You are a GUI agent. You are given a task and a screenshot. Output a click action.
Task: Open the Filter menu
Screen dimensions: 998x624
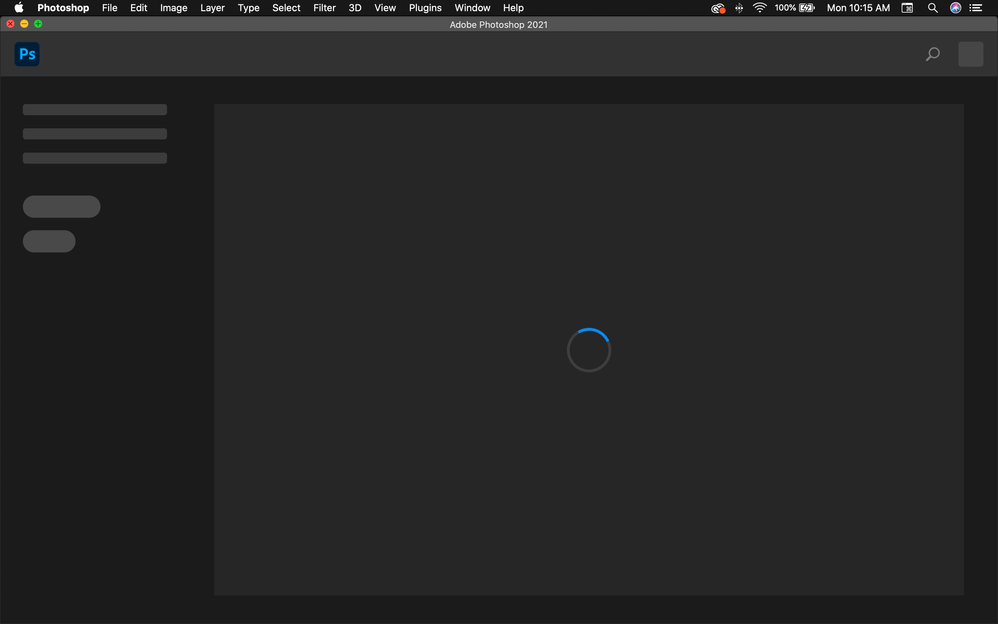(325, 8)
